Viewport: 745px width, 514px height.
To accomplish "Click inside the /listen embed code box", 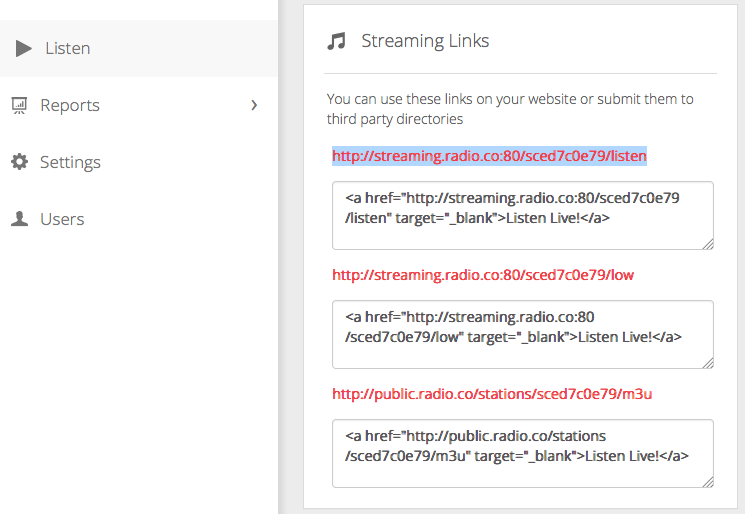I will coord(522,215).
